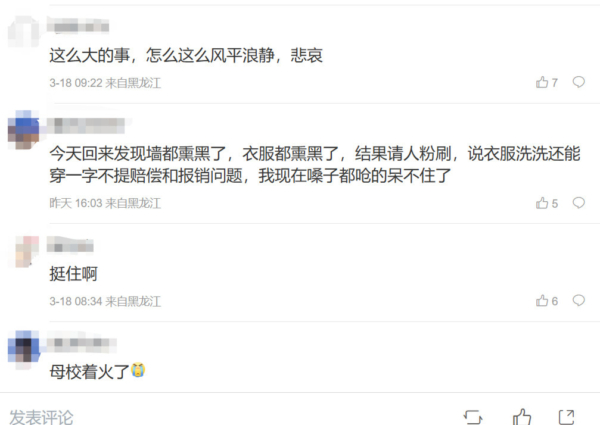Image resolution: width=600 pixels, height=425 pixels.
Task: Open the username above 母校着火了 comment
Action: [x=82, y=343]
